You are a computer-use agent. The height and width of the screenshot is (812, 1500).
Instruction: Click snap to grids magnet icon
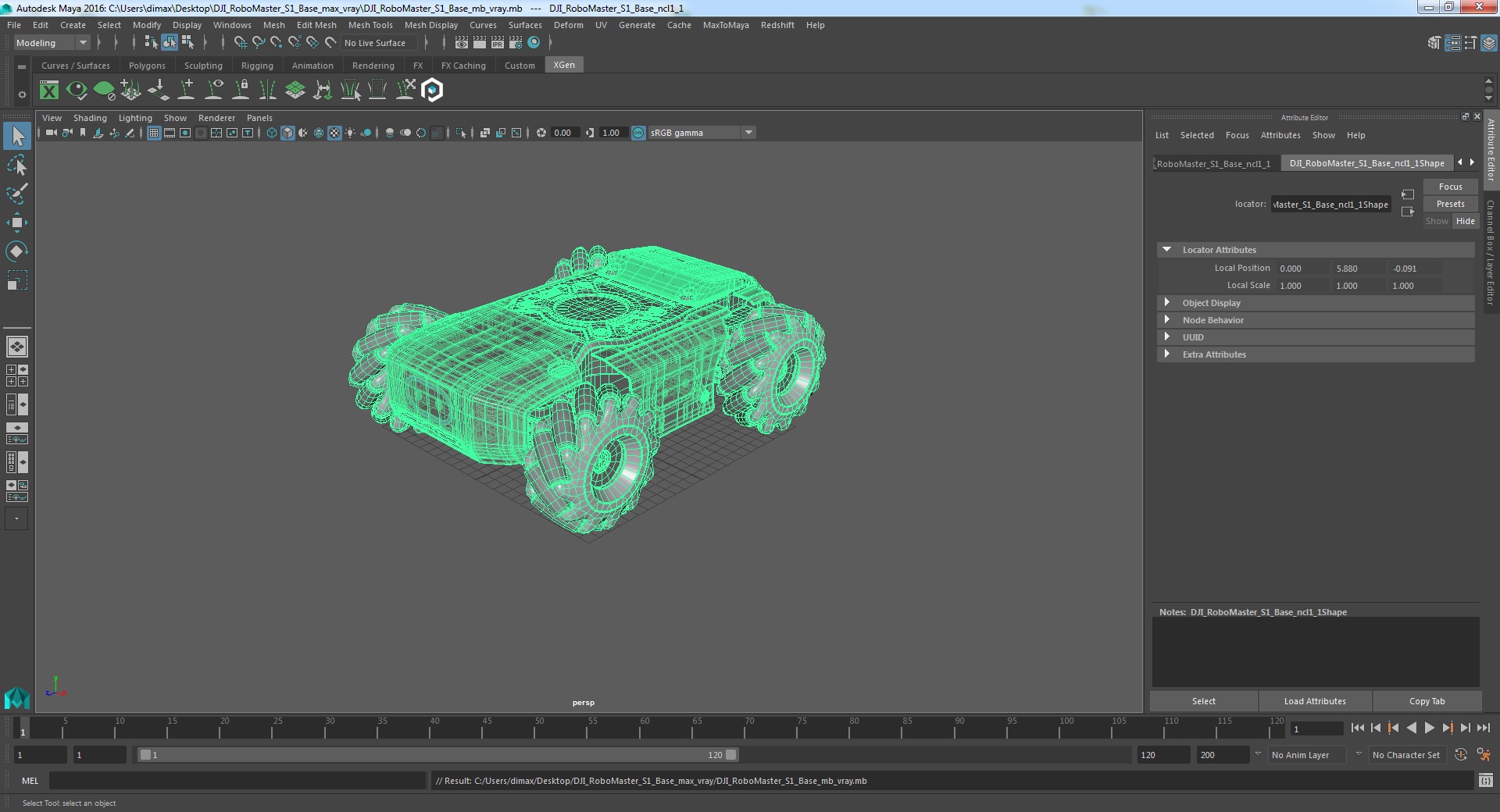click(241, 43)
